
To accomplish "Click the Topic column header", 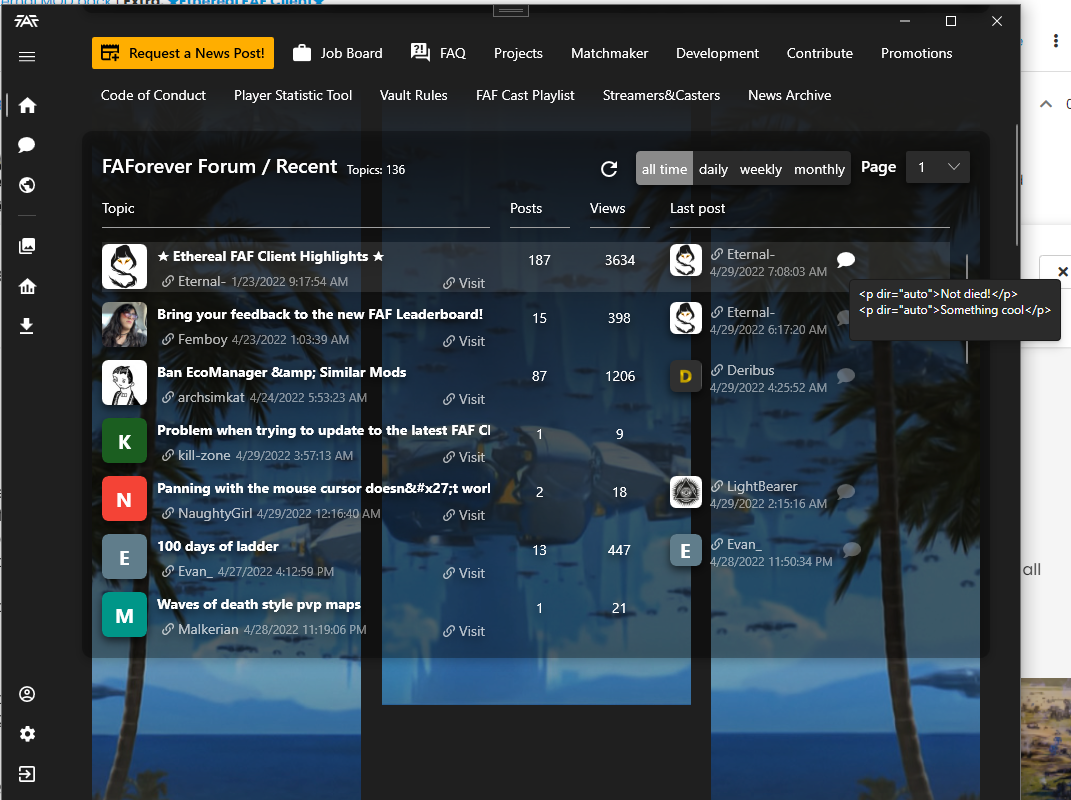I will coord(118,208).
